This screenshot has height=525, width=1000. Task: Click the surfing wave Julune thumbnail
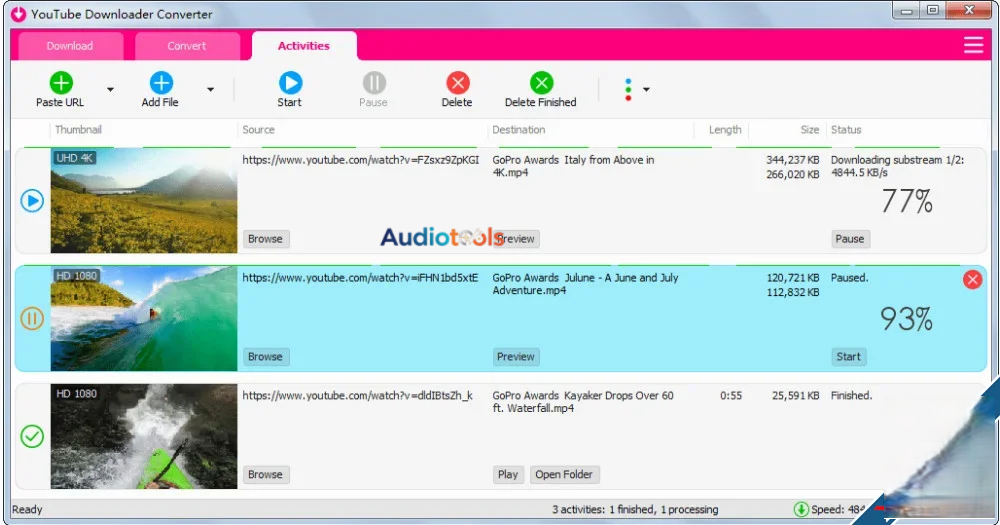point(143,318)
